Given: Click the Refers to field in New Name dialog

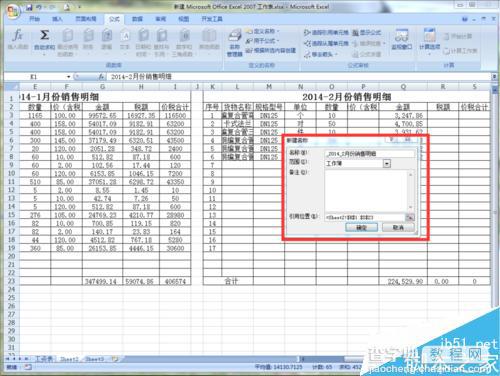Looking at the screenshot, I should 365,218.
